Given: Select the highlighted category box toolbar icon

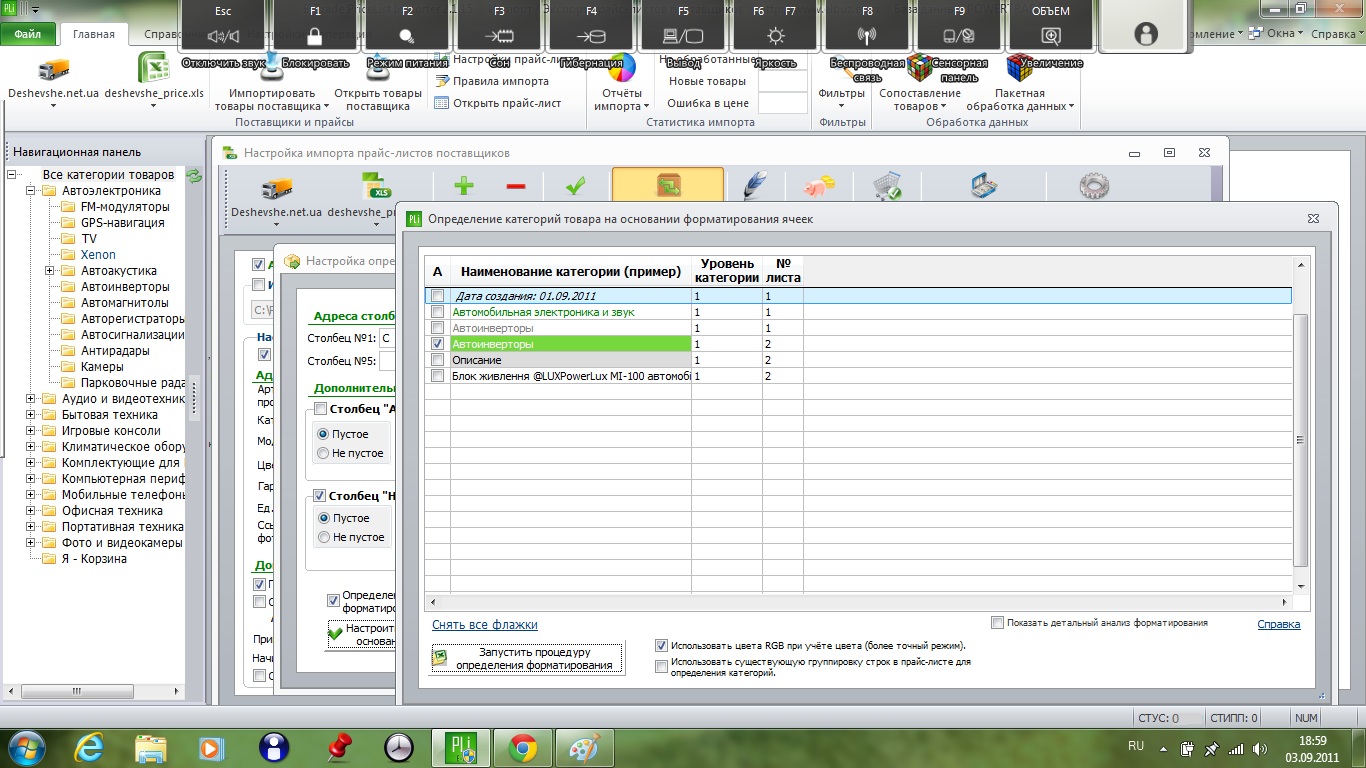Looking at the screenshot, I should click(667, 186).
